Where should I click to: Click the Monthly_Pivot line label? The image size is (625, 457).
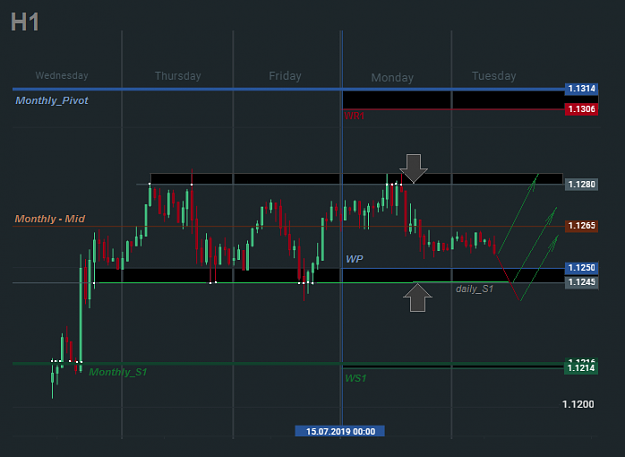pyautogui.click(x=52, y=100)
